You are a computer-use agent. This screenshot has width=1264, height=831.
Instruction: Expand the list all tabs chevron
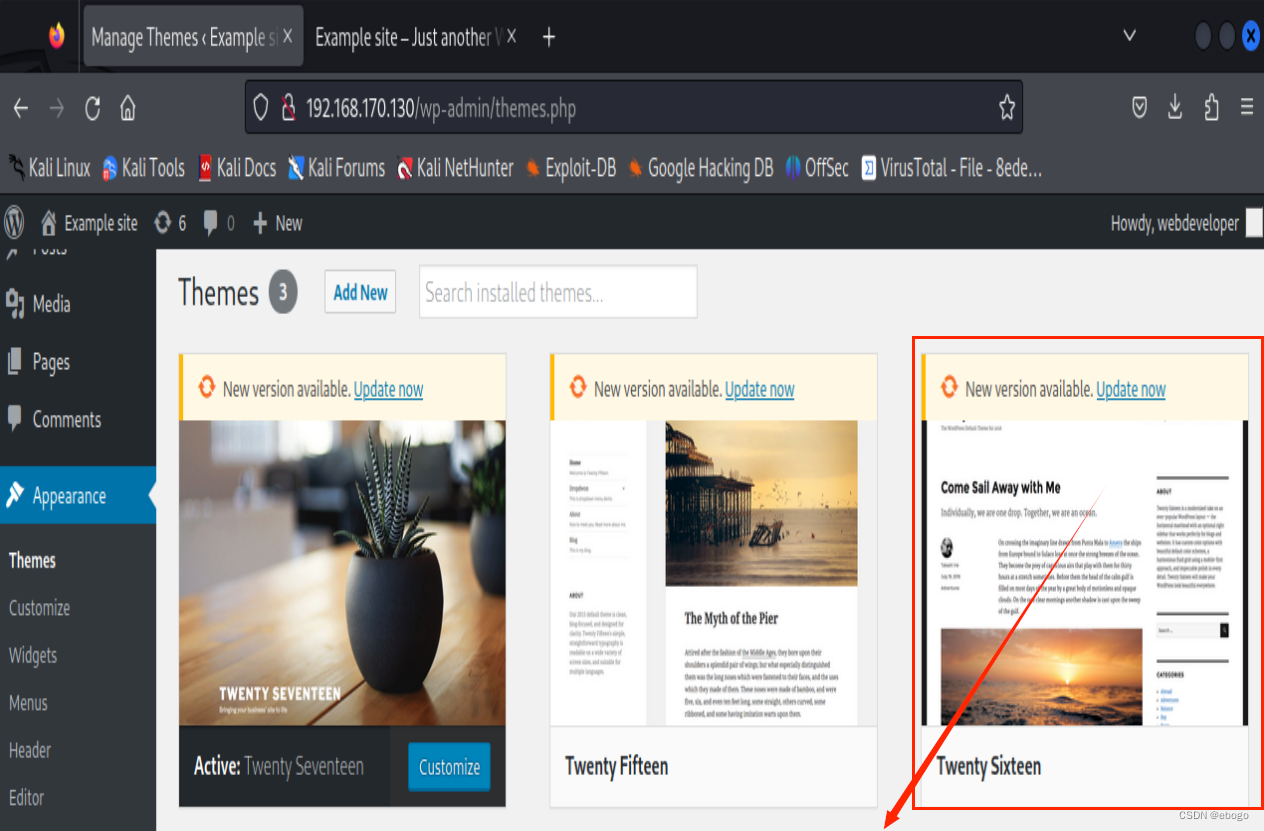point(1129,36)
